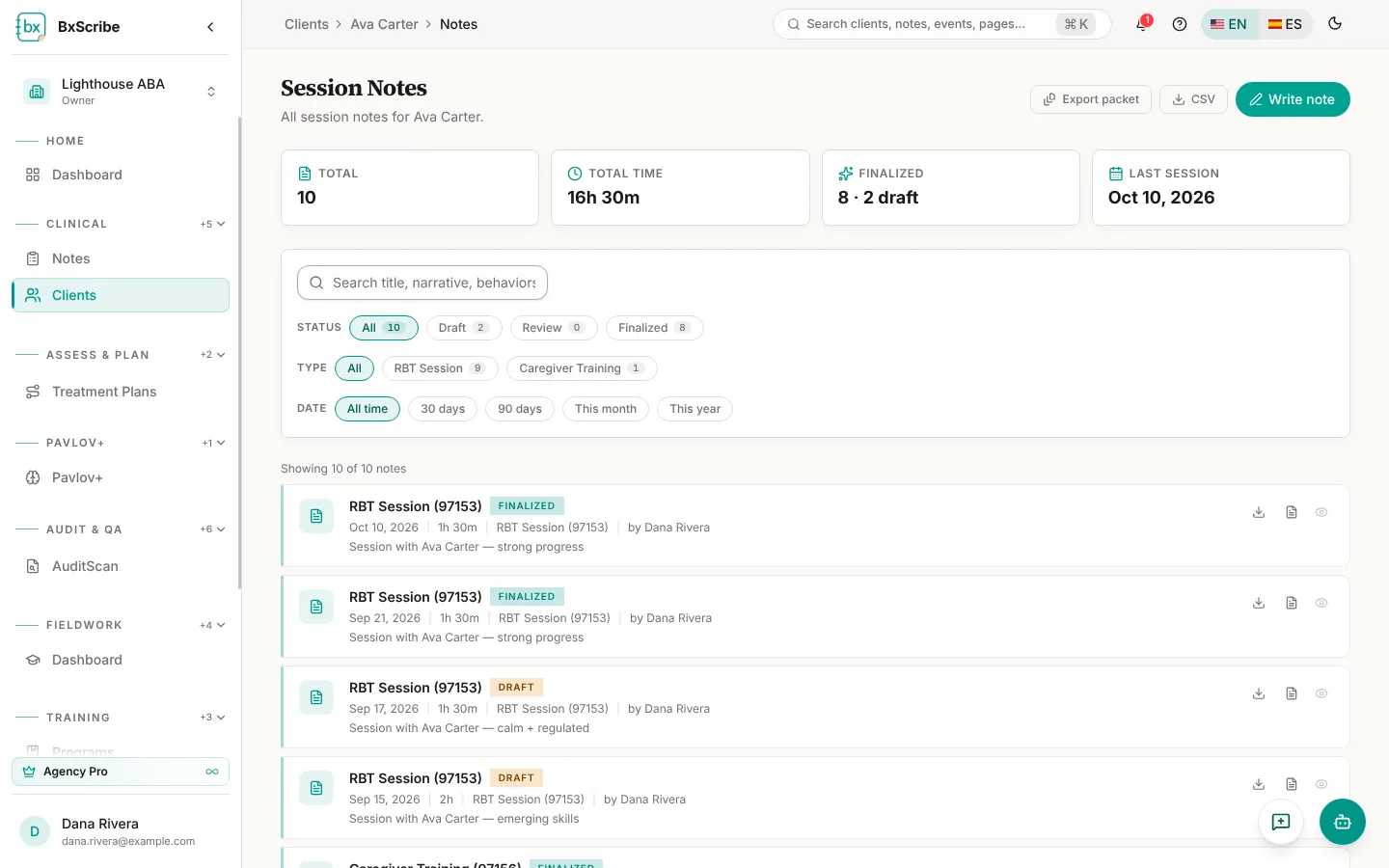Download the Sep 15, 2026 draft note

click(1259, 784)
